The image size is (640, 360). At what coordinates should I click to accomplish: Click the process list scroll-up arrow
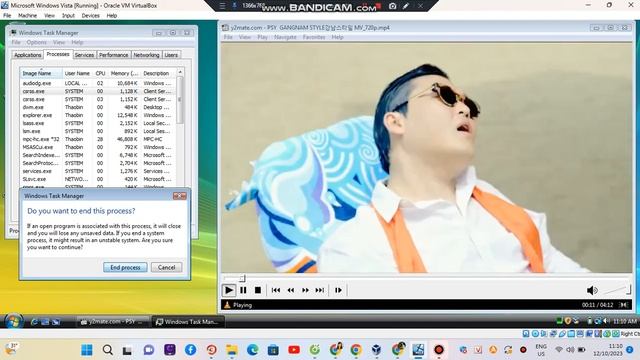[x=180, y=72]
